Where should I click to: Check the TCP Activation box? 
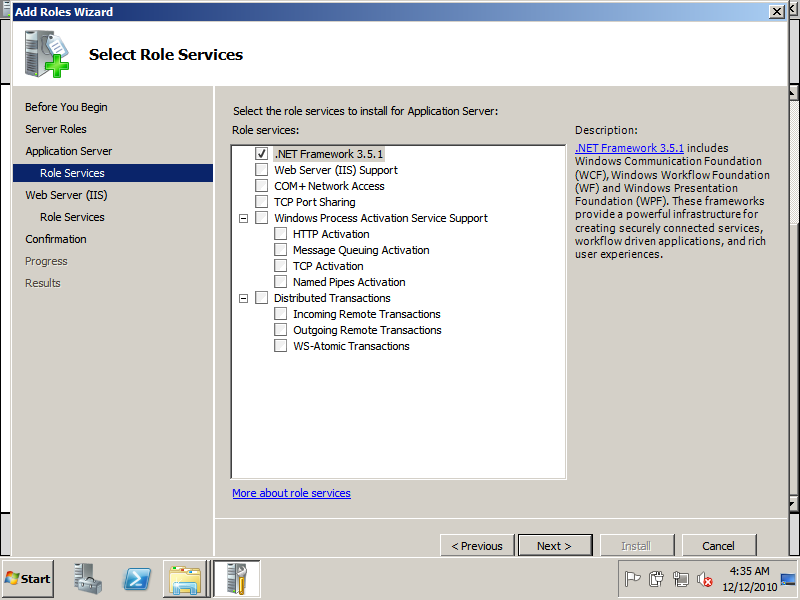(x=280, y=266)
